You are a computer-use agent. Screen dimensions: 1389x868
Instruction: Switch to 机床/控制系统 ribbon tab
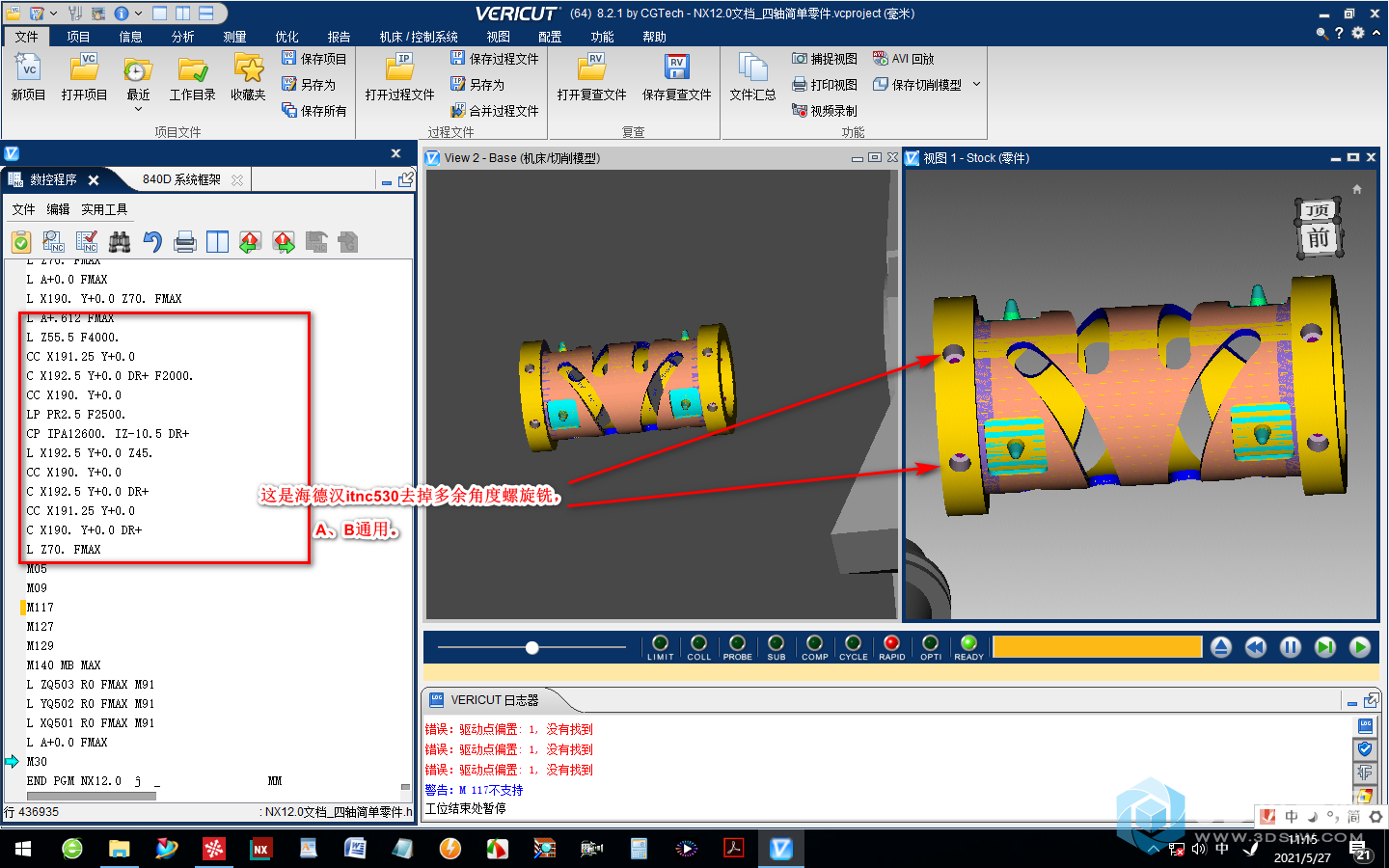click(419, 37)
